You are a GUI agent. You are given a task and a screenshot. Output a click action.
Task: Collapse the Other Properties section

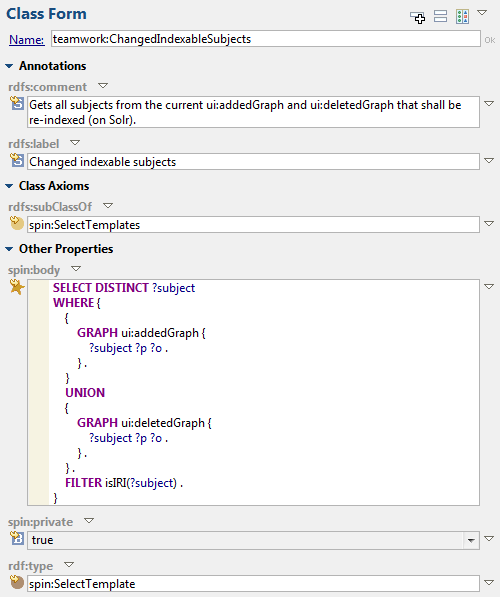(9, 249)
